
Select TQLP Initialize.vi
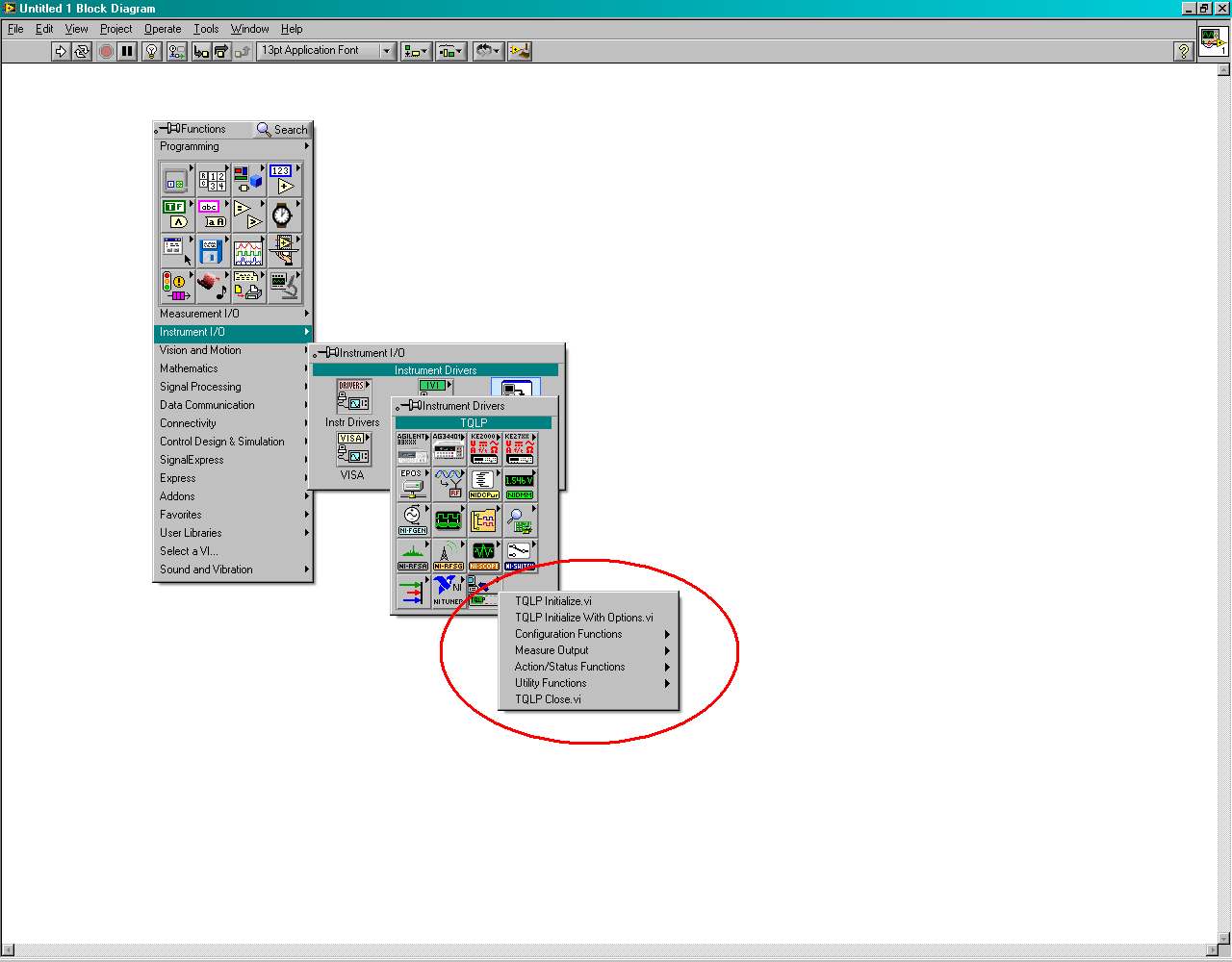[588, 601]
